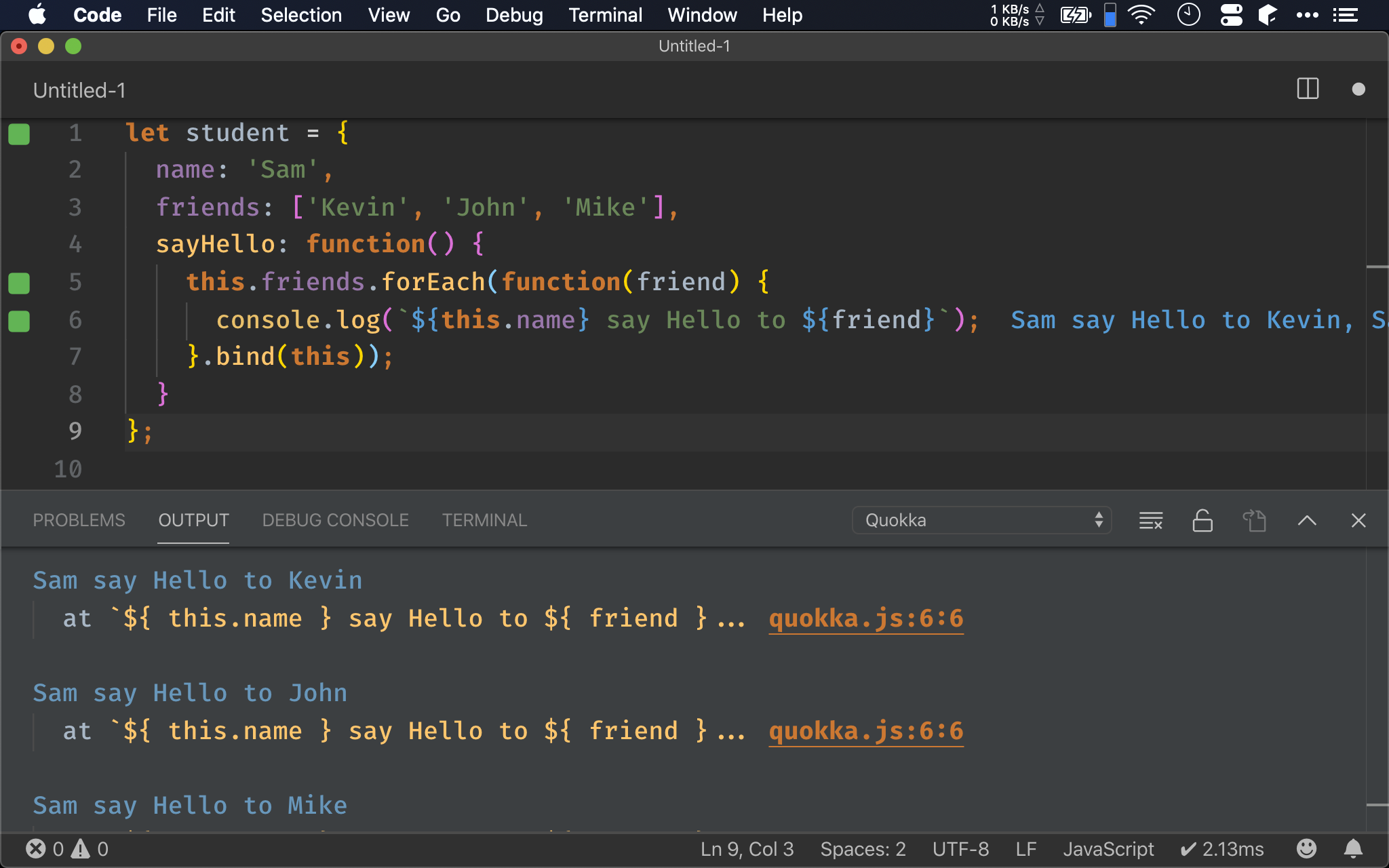Open notifications bell in status bar
Screen dimensions: 1389x868
(x=1353, y=848)
